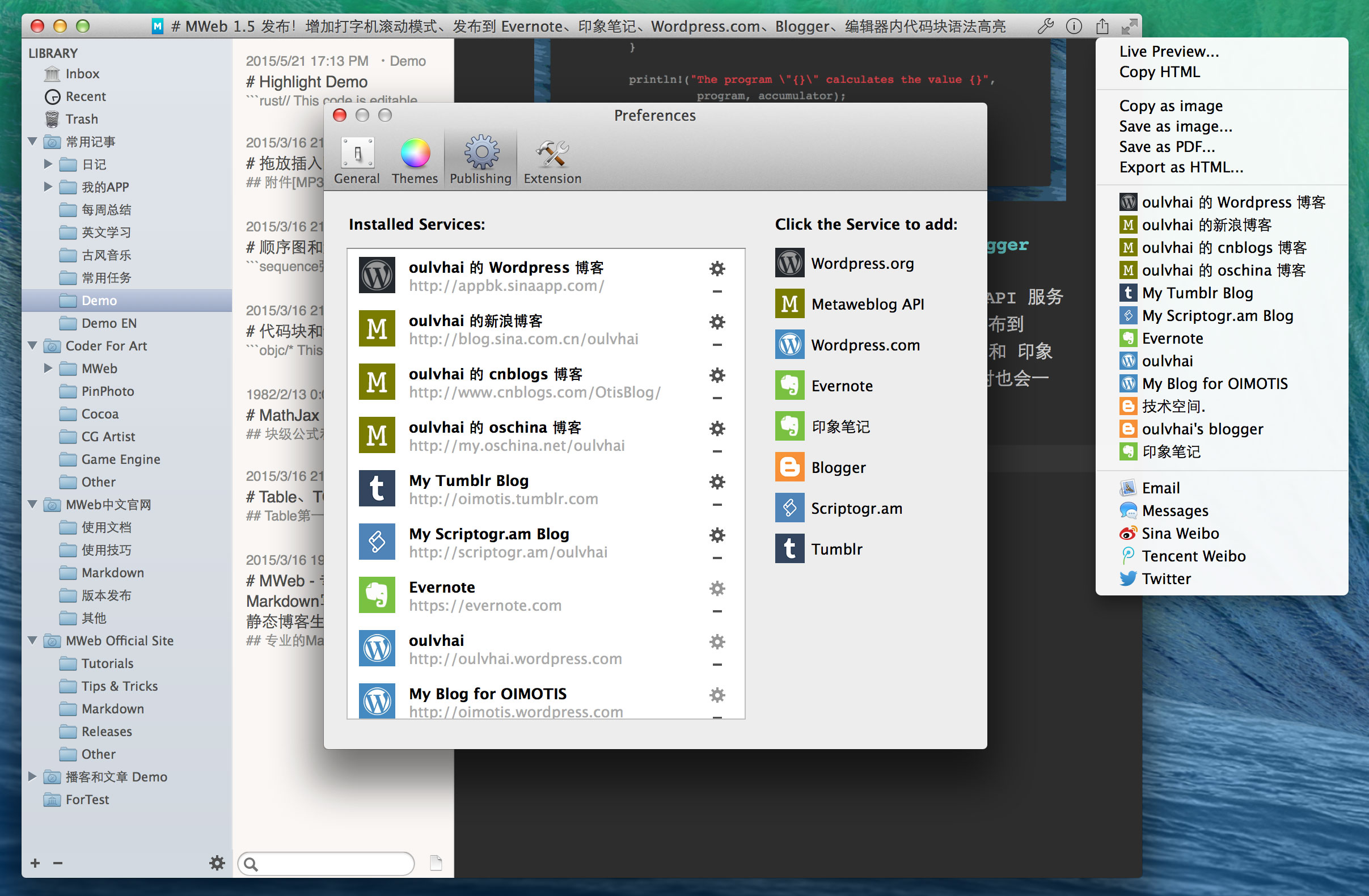Click the plus button to add a category
The height and width of the screenshot is (896, 1369).
35,863
